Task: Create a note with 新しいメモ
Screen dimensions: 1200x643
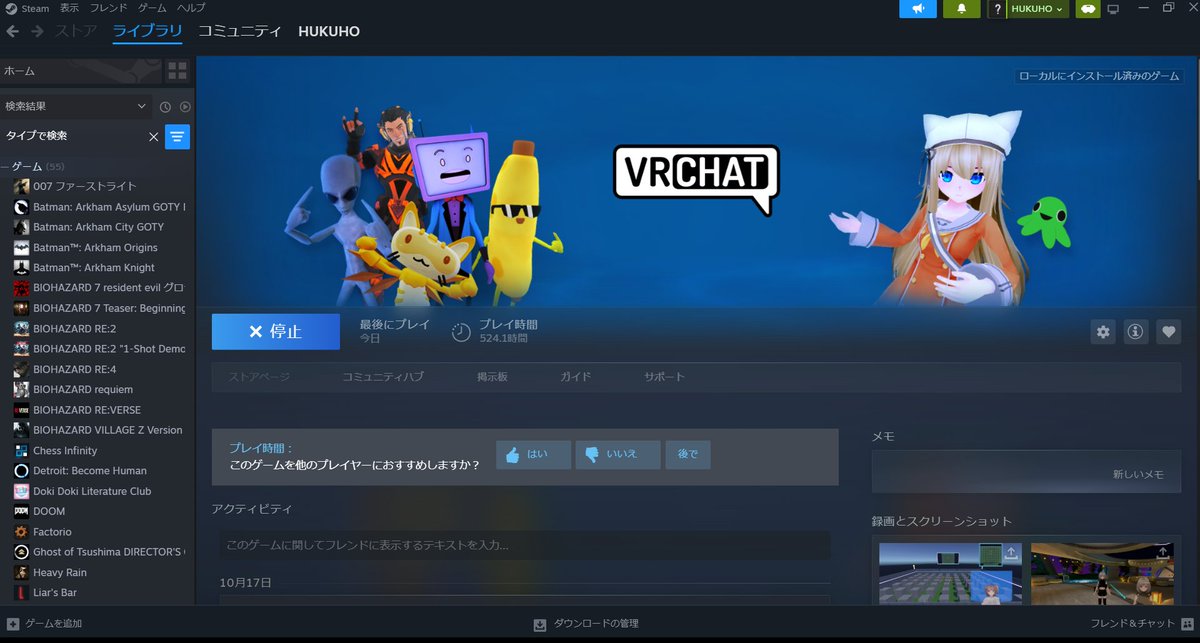Action: [x=1138, y=475]
